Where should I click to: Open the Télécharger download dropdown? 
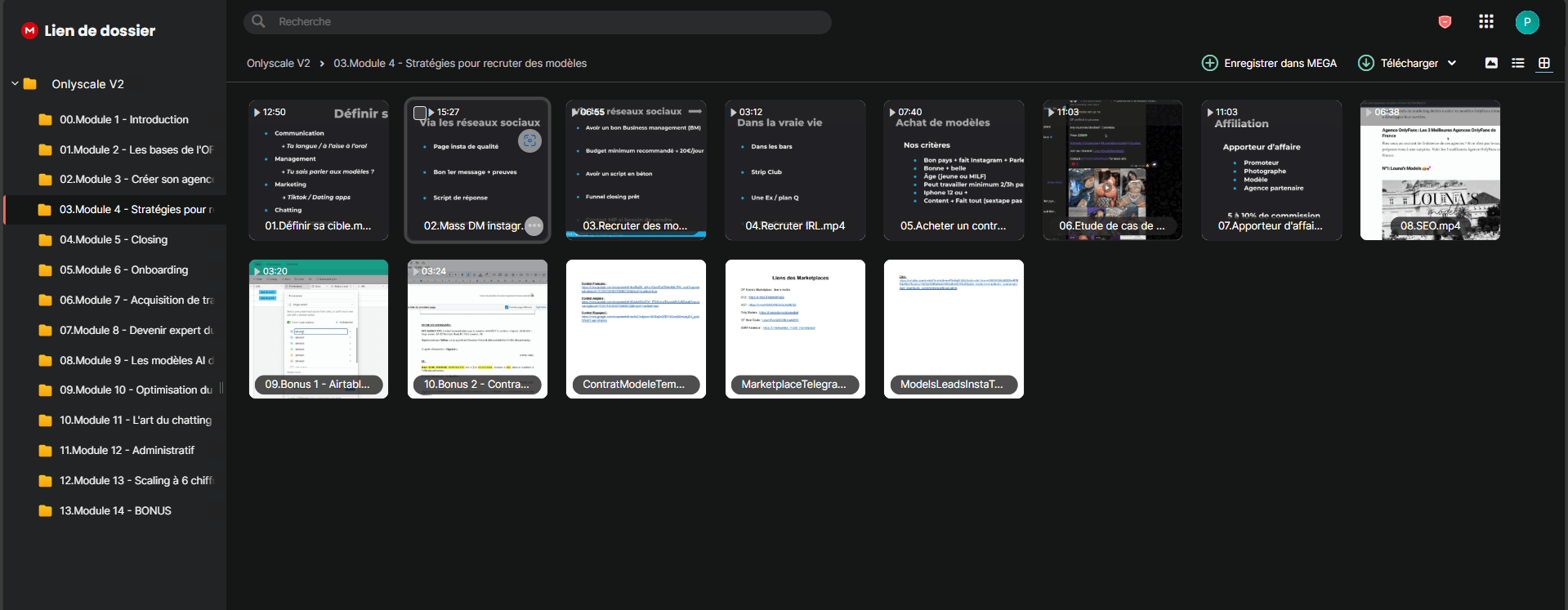[x=1407, y=63]
